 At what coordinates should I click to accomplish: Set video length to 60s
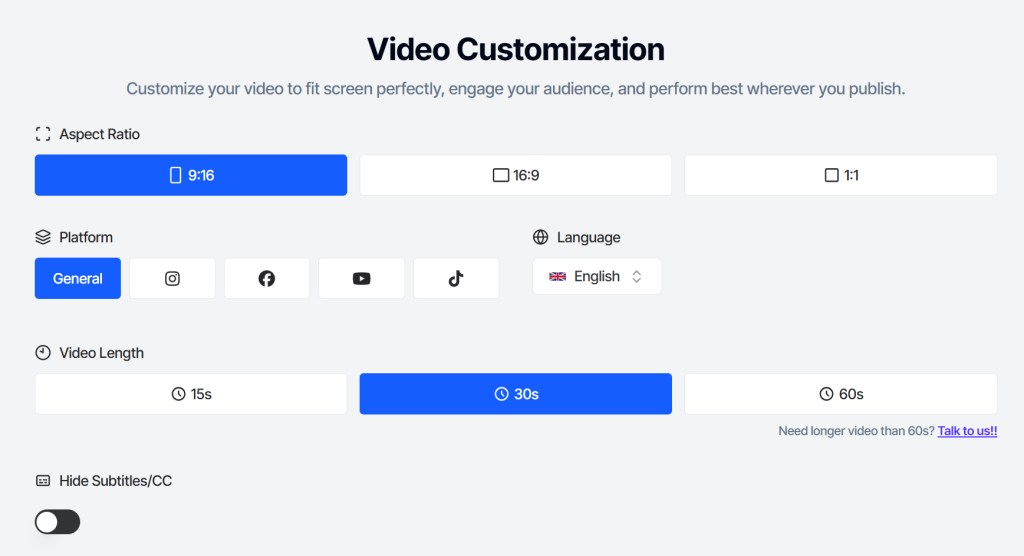pyautogui.click(x=840, y=394)
